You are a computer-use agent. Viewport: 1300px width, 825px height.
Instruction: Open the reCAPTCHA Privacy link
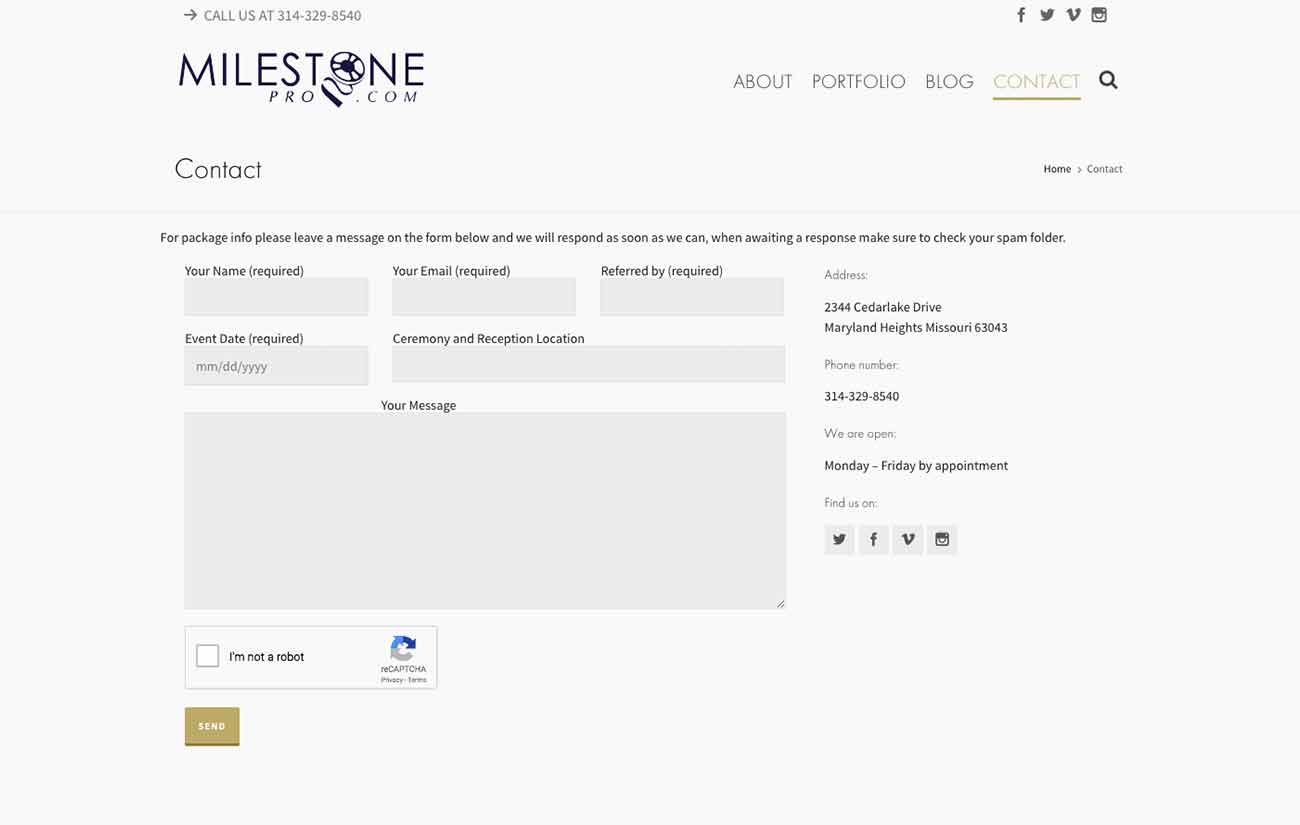click(x=391, y=680)
